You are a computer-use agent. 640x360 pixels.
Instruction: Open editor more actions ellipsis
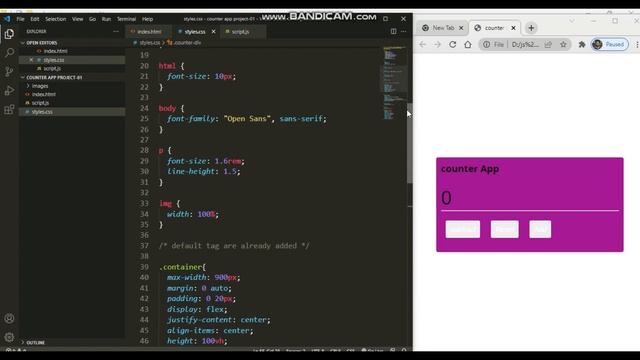point(403,31)
